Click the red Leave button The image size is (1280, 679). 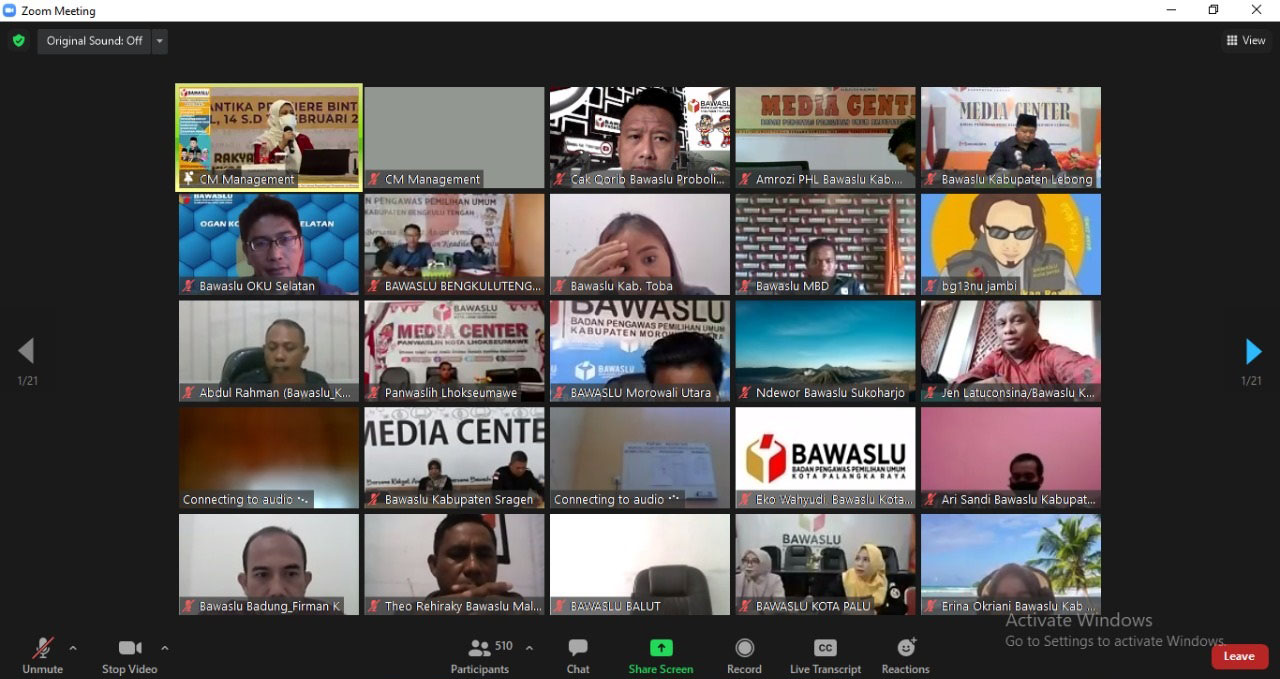(1239, 656)
